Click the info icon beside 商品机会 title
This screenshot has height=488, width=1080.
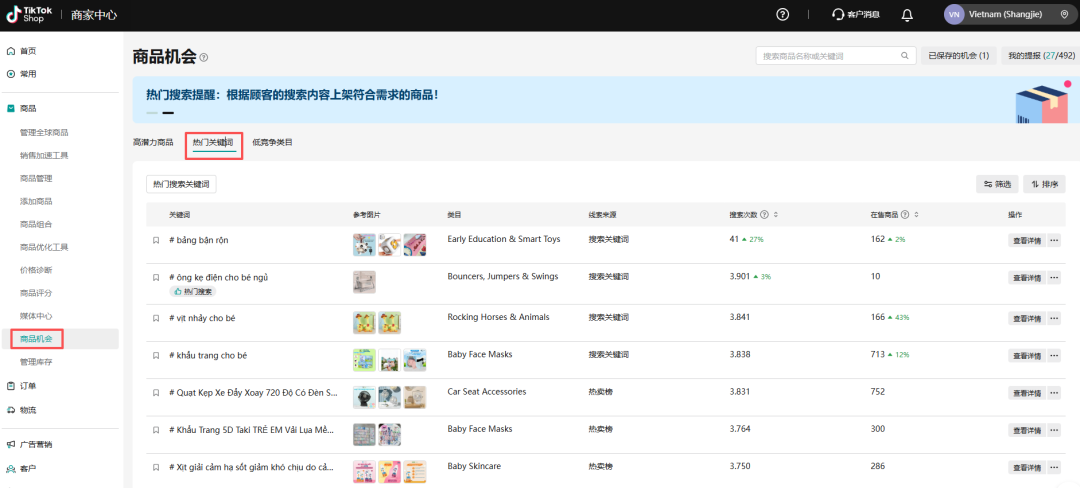click(204, 58)
